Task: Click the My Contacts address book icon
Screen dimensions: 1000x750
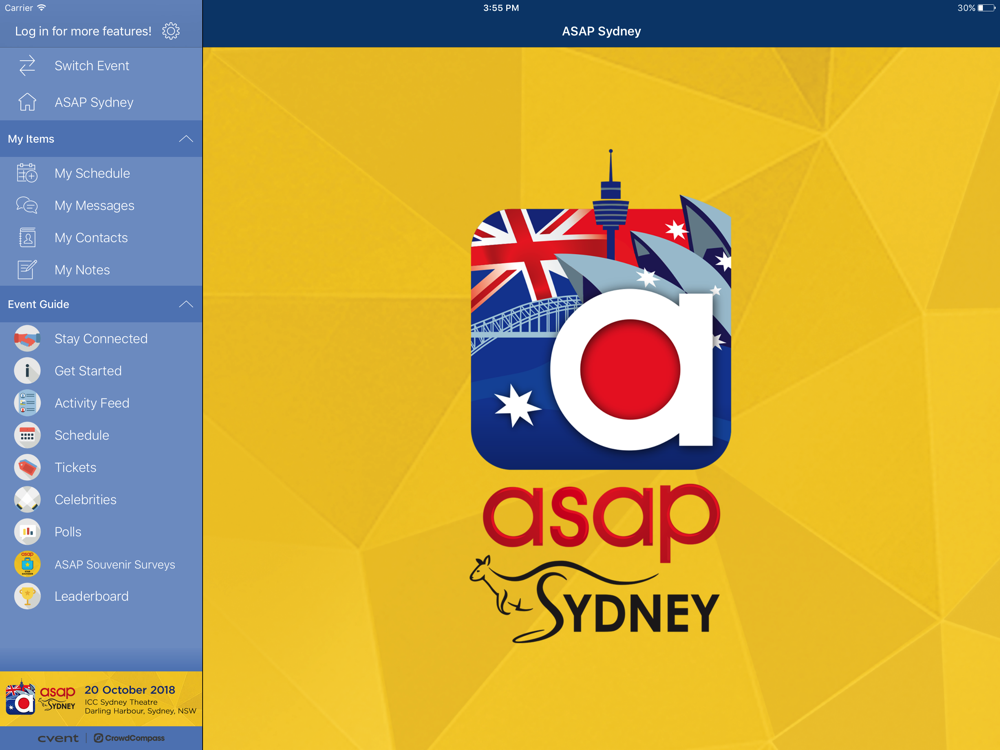Action: point(27,238)
